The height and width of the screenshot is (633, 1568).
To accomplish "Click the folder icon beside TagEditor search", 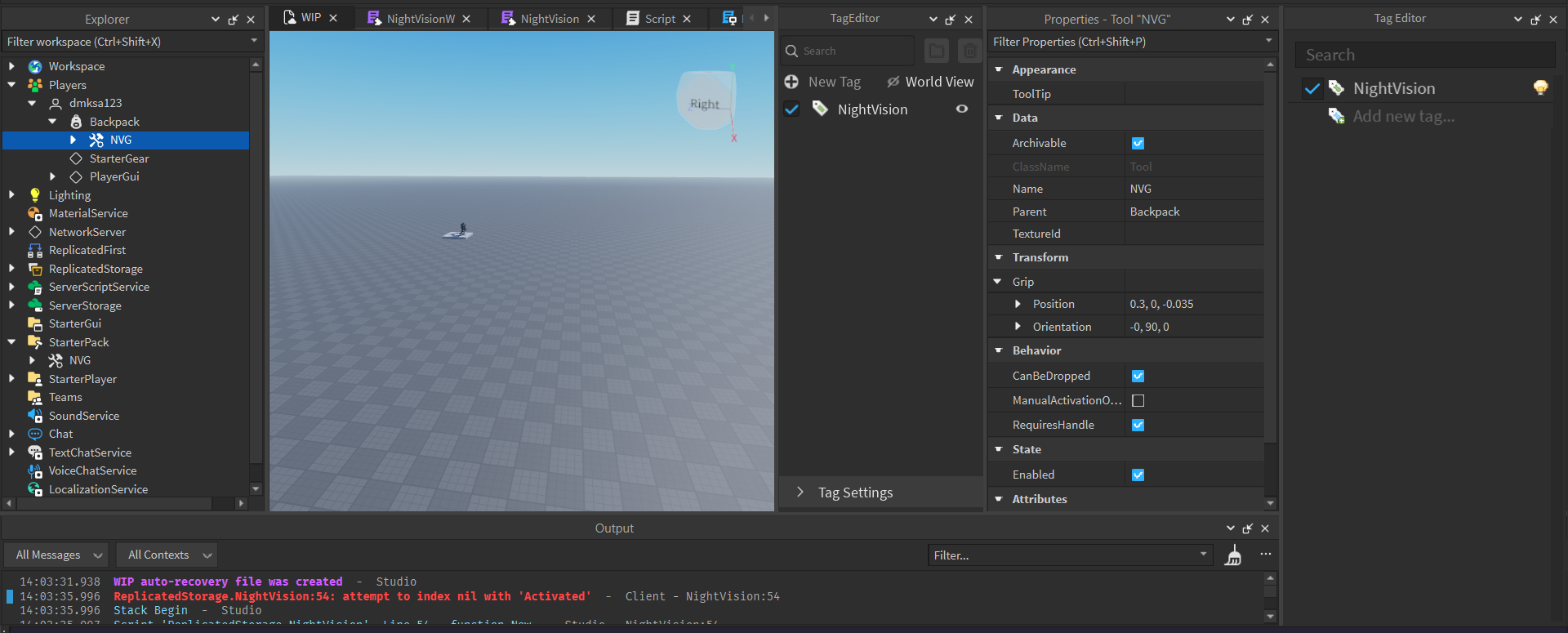I will click(x=937, y=51).
